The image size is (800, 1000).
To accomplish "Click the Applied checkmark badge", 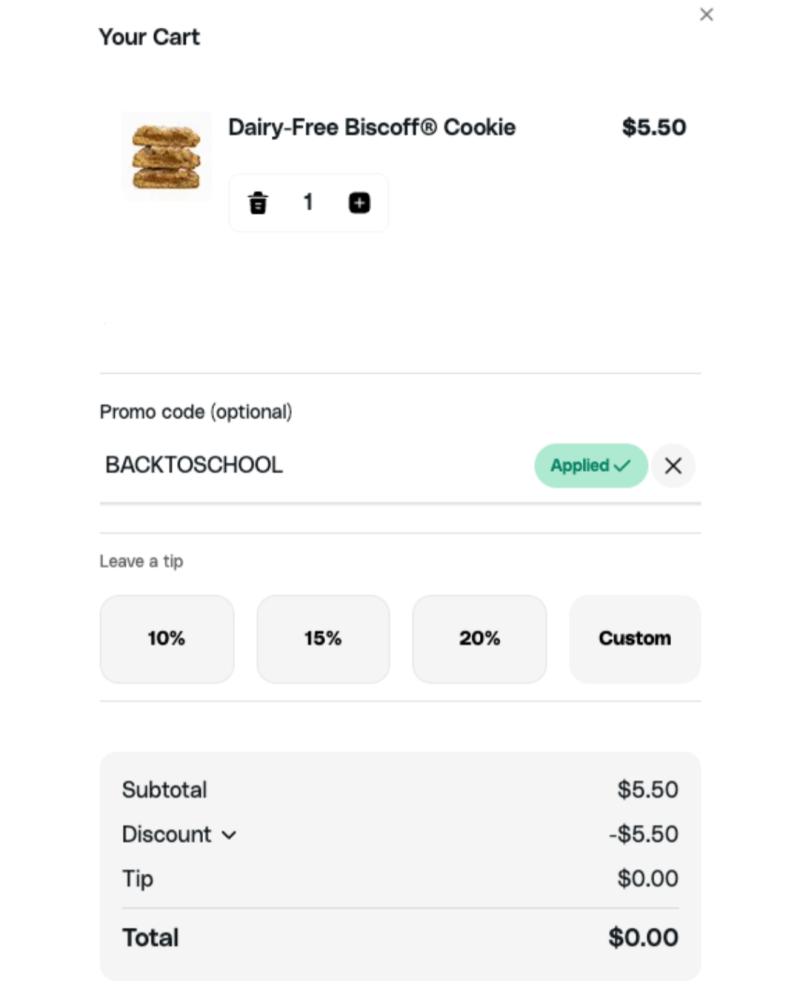I will point(591,466).
